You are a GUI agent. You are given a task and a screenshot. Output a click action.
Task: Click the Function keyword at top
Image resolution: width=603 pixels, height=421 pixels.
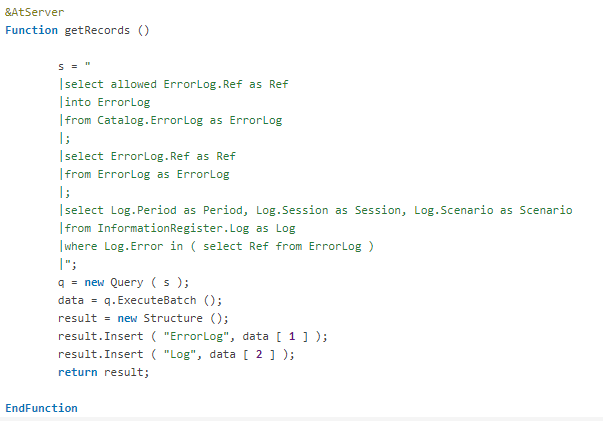pyautogui.click(x=32, y=30)
